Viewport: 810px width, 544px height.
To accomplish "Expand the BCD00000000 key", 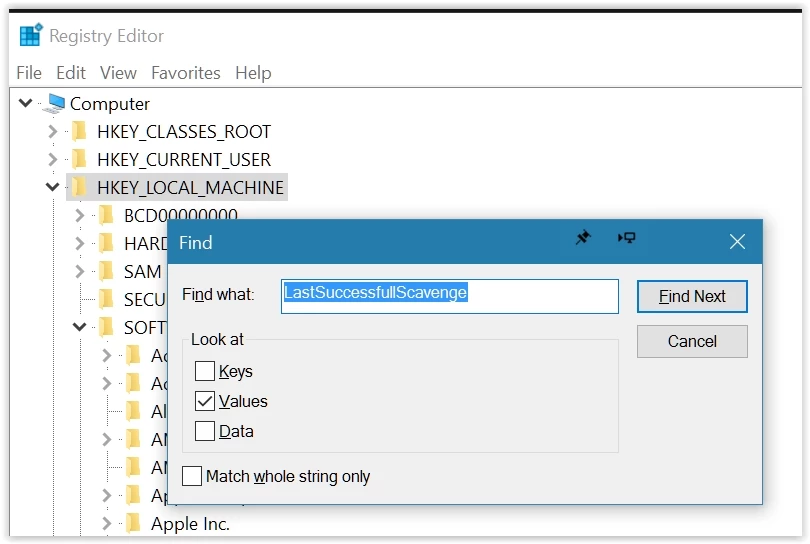I will pos(79,215).
